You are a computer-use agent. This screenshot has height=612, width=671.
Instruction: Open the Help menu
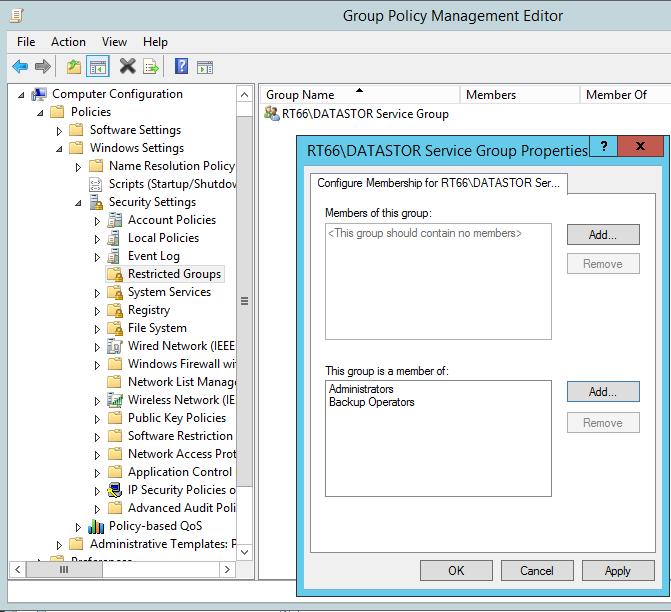click(x=155, y=42)
